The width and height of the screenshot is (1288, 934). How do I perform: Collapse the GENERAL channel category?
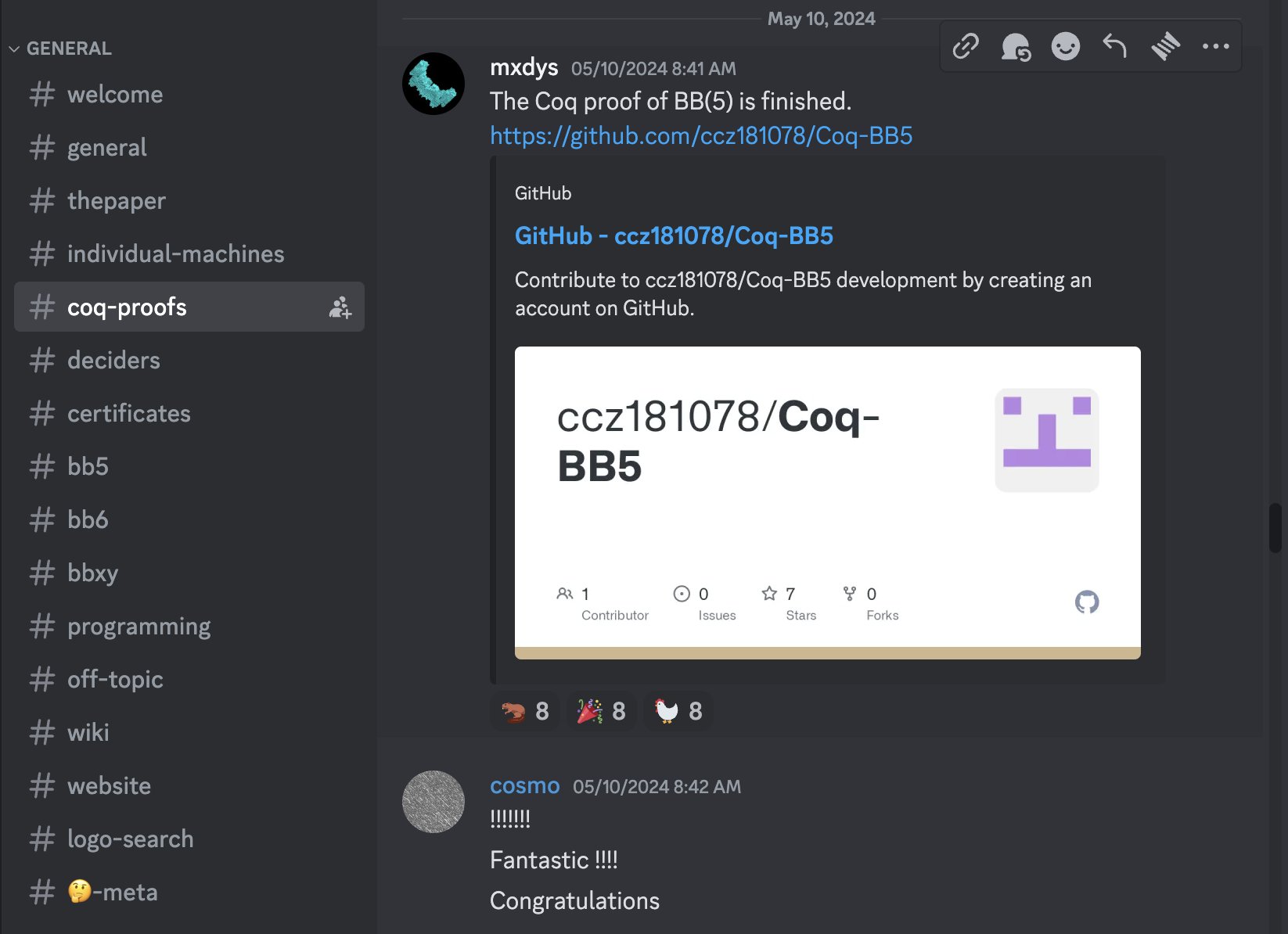[x=61, y=48]
